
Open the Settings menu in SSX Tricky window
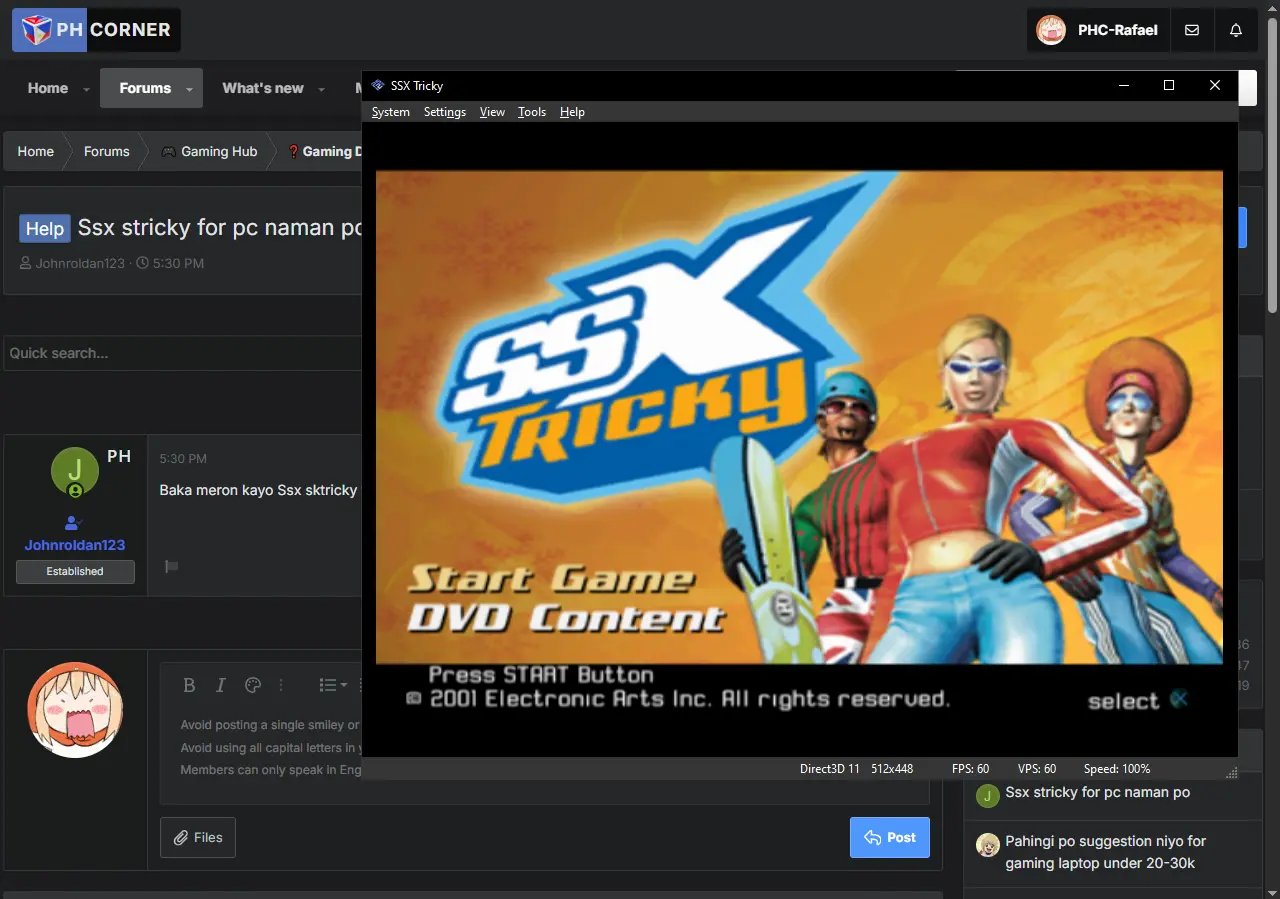pos(445,112)
